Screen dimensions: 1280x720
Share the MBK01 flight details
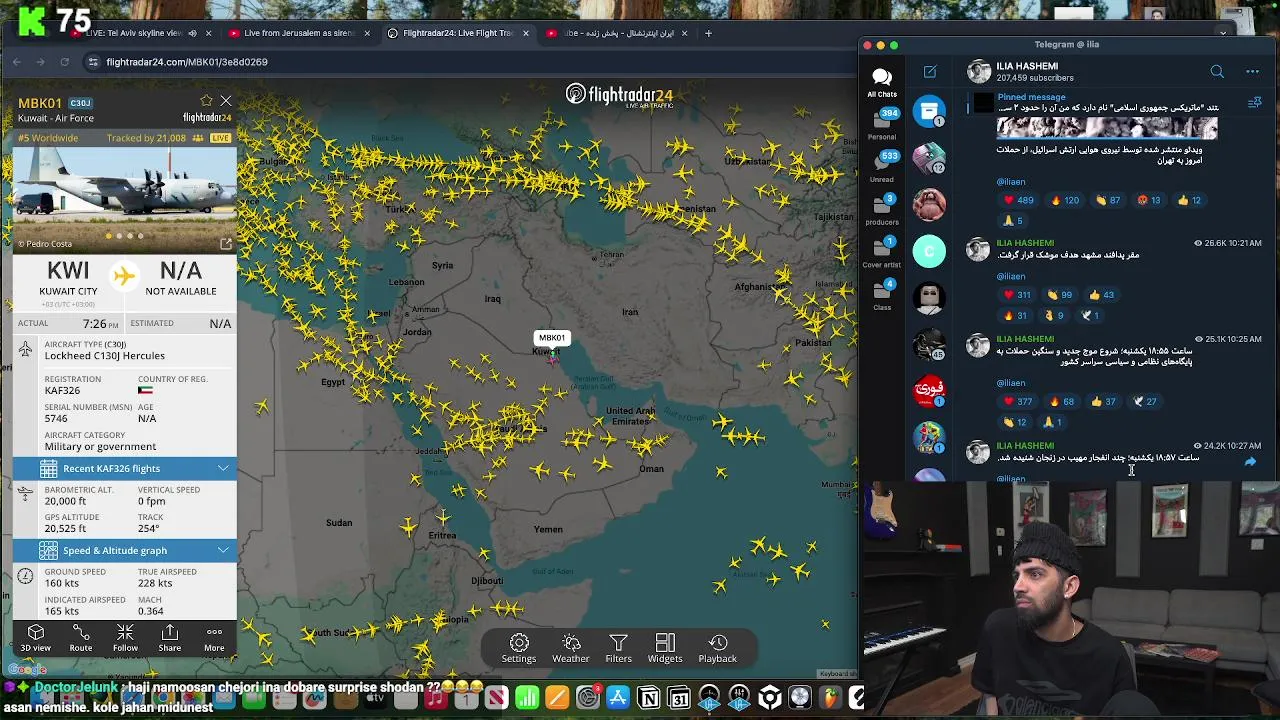pos(170,638)
